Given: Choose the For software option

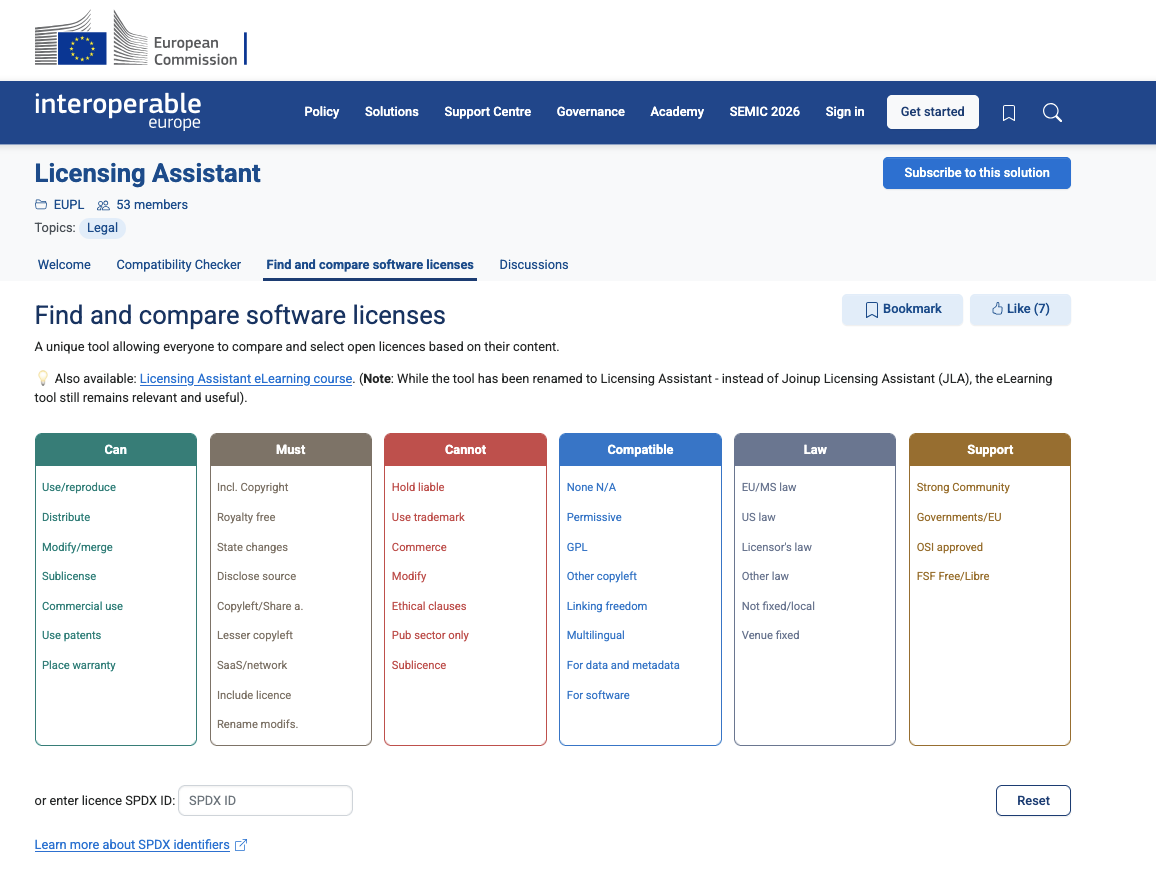Looking at the screenshot, I should (598, 695).
